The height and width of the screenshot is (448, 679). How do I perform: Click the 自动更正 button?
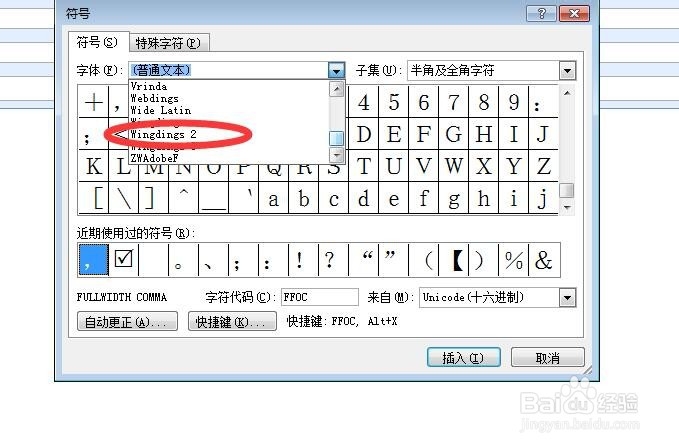(127, 322)
